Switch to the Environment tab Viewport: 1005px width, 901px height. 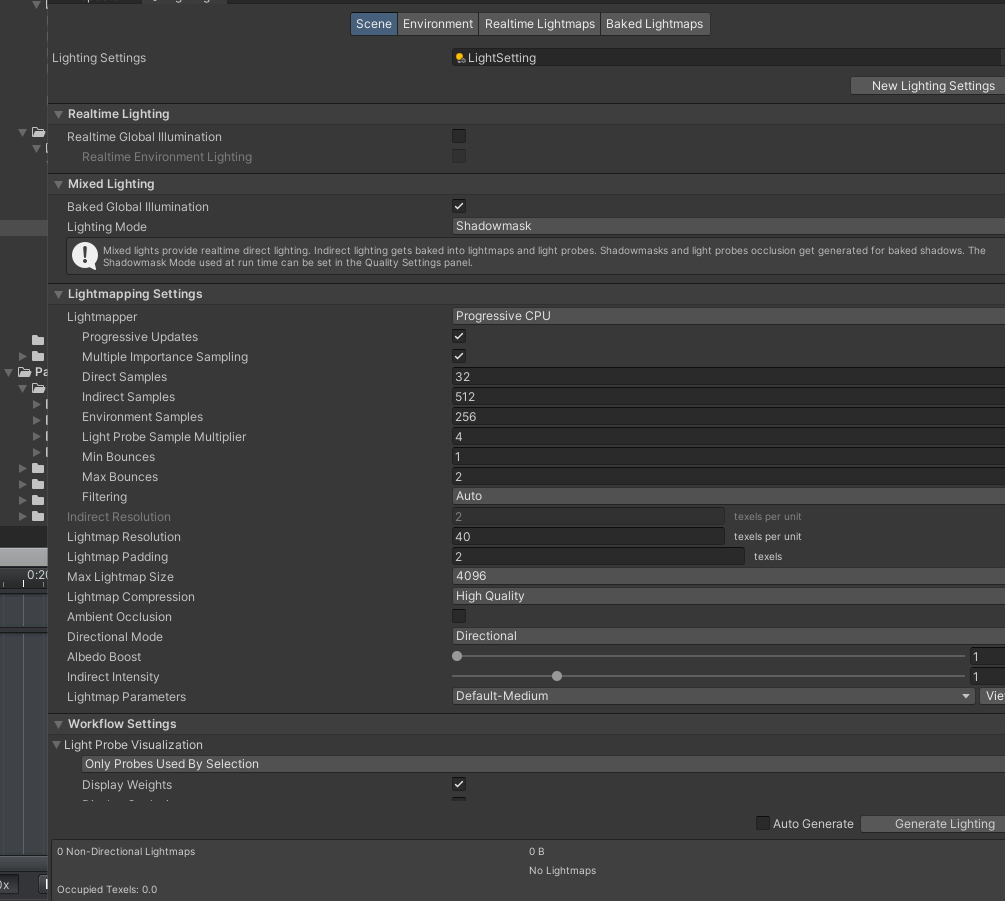click(437, 24)
